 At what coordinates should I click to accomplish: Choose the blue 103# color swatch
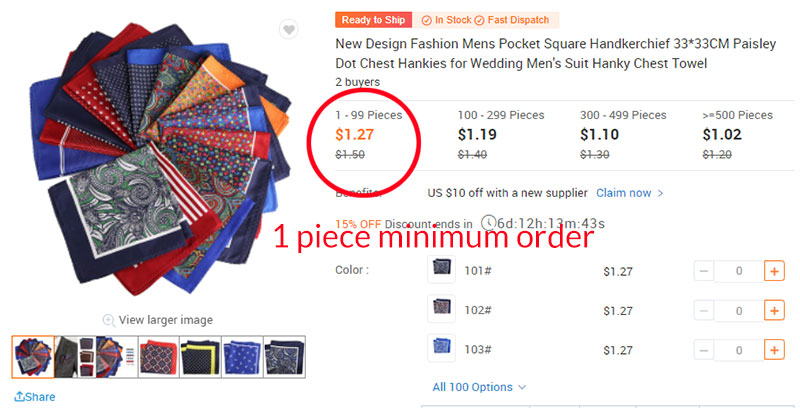click(x=441, y=348)
